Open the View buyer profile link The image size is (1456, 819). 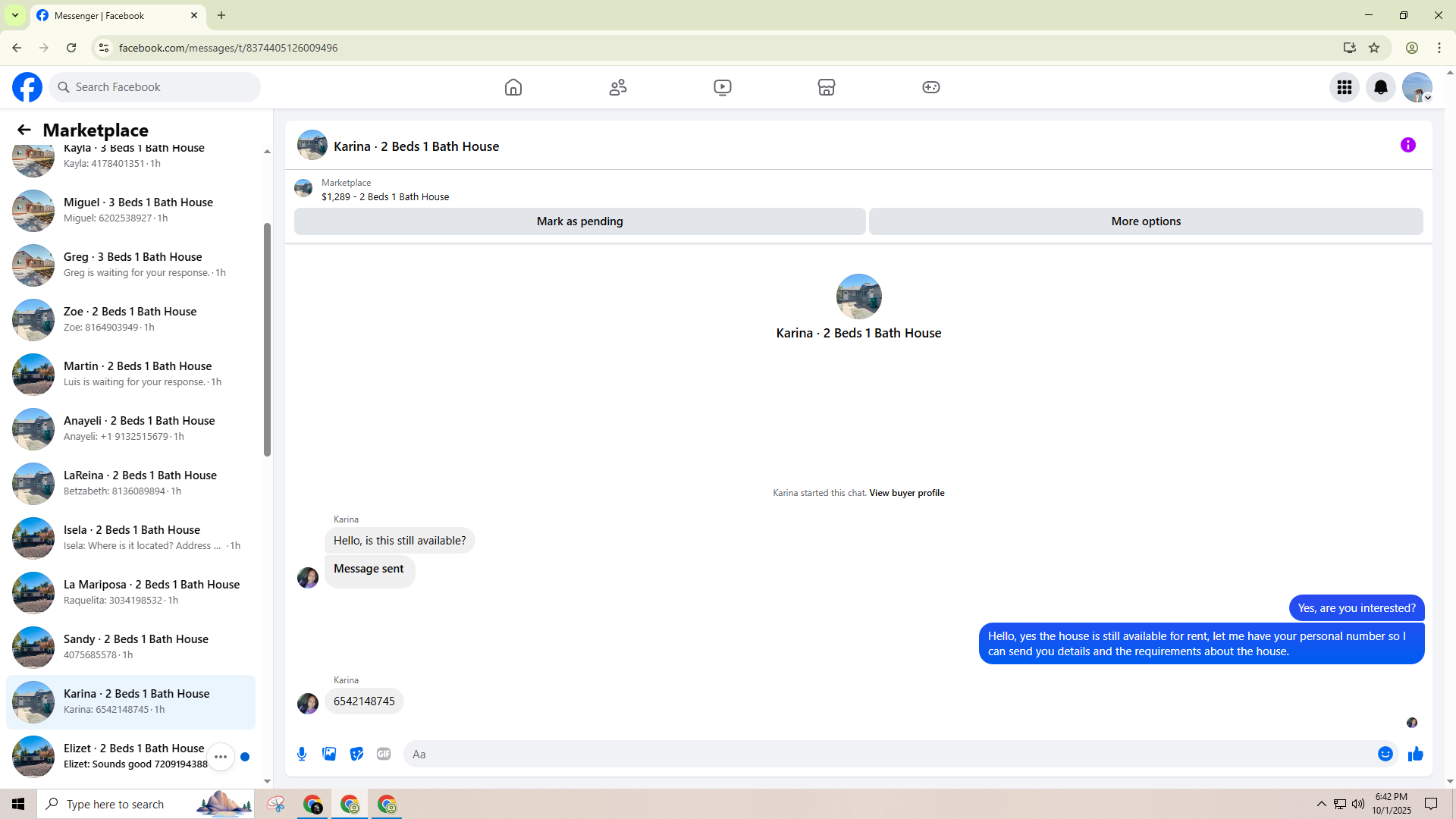tap(907, 493)
